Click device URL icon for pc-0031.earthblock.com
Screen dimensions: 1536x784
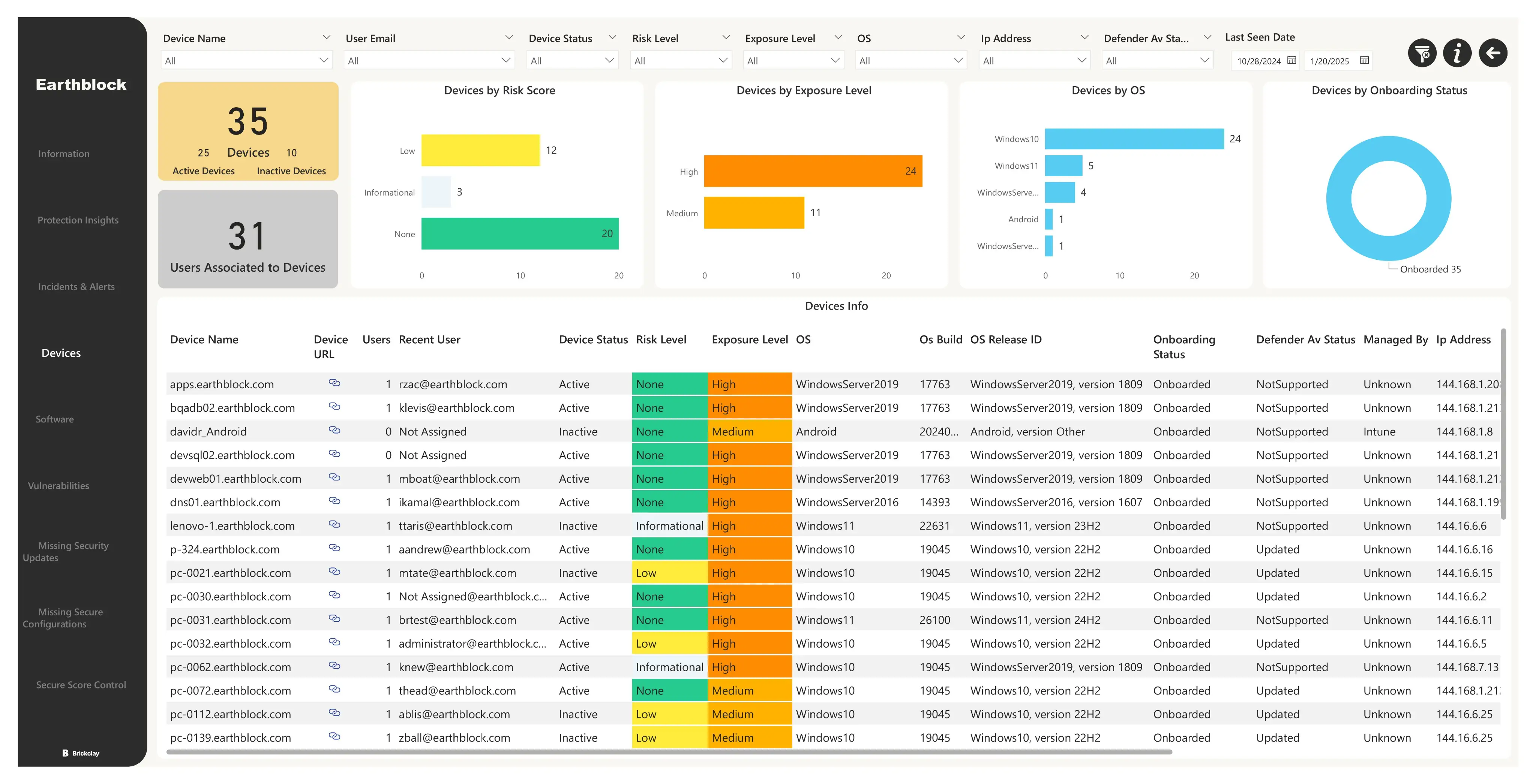pos(334,619)
